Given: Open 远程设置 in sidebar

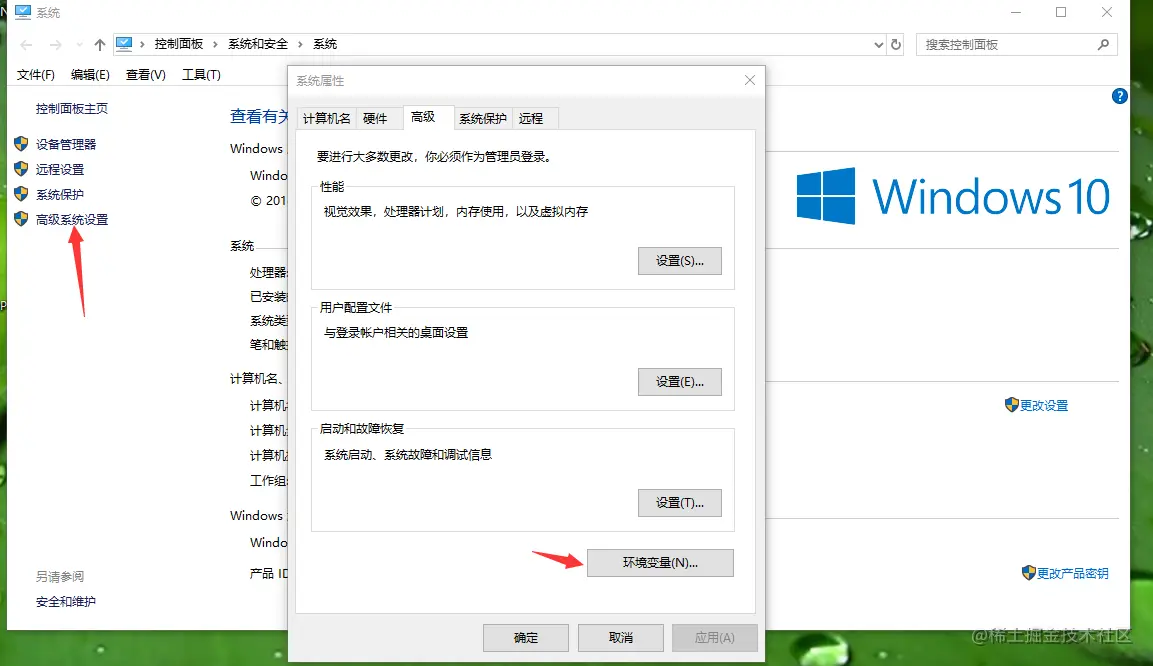Looking at the screenshot, I should (x=60, y=169).
